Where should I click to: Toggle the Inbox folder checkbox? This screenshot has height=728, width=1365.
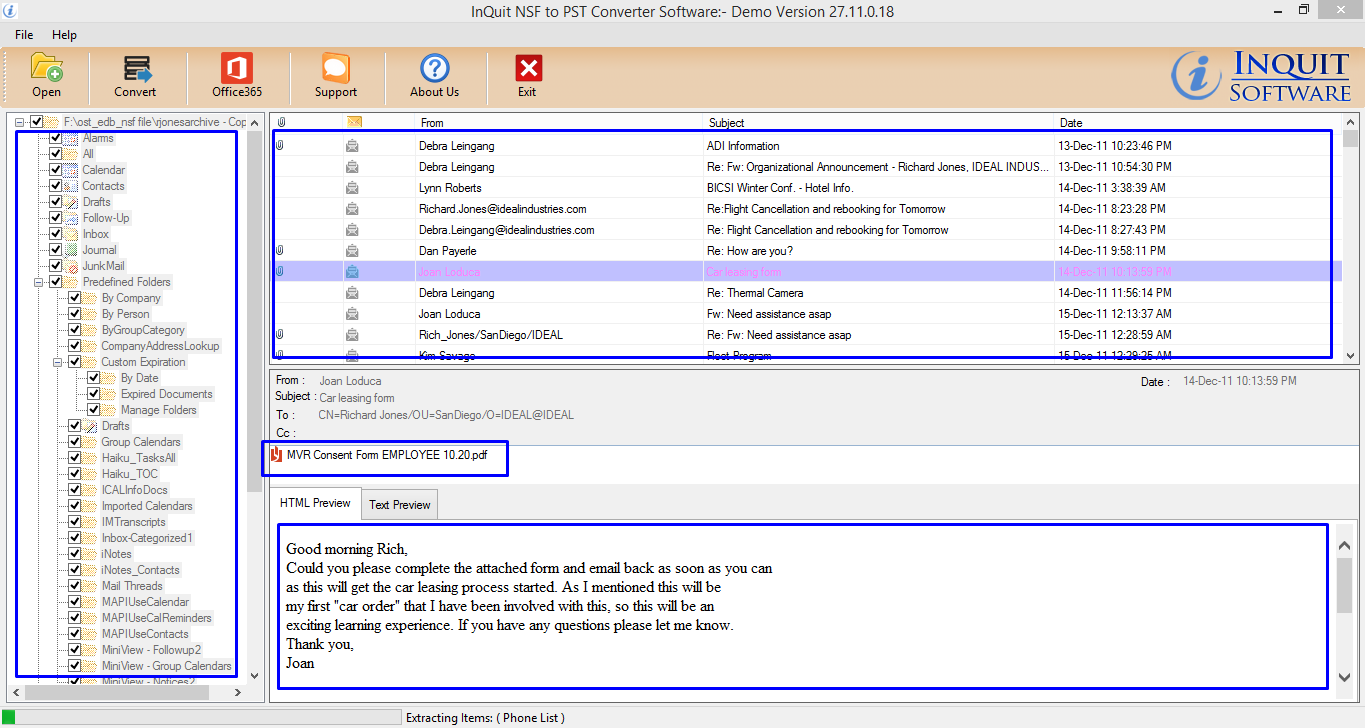click(56, 234)
